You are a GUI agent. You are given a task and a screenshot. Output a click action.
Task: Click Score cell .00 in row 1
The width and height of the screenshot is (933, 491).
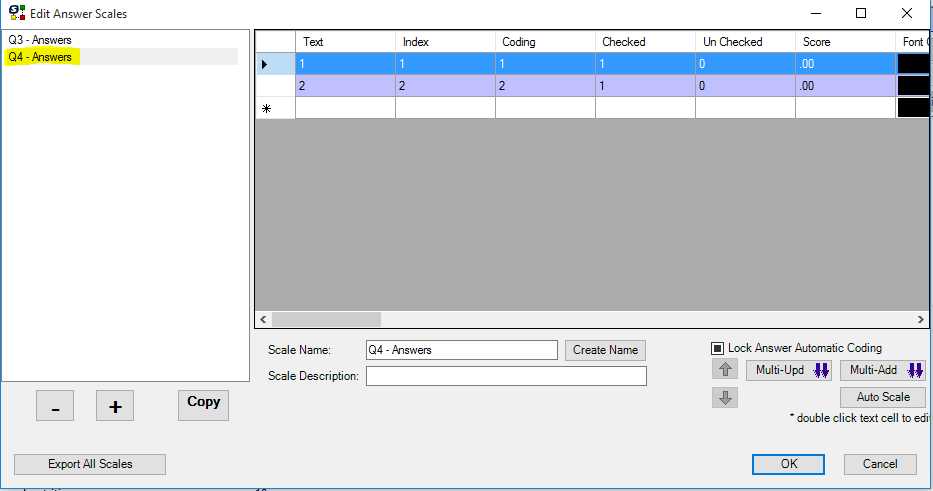tap(845, 64)
